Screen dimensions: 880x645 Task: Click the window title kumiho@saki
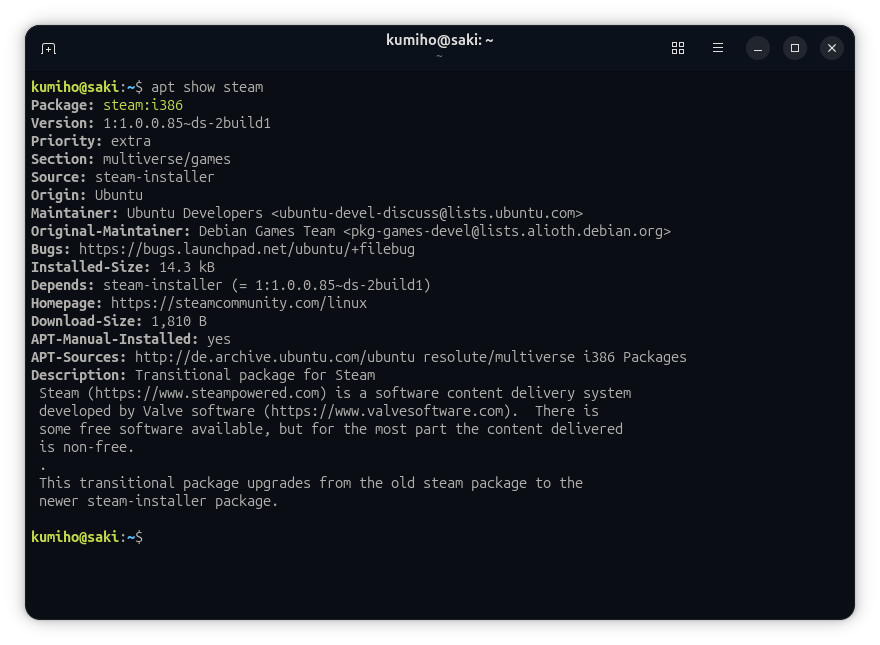[440, 40]
